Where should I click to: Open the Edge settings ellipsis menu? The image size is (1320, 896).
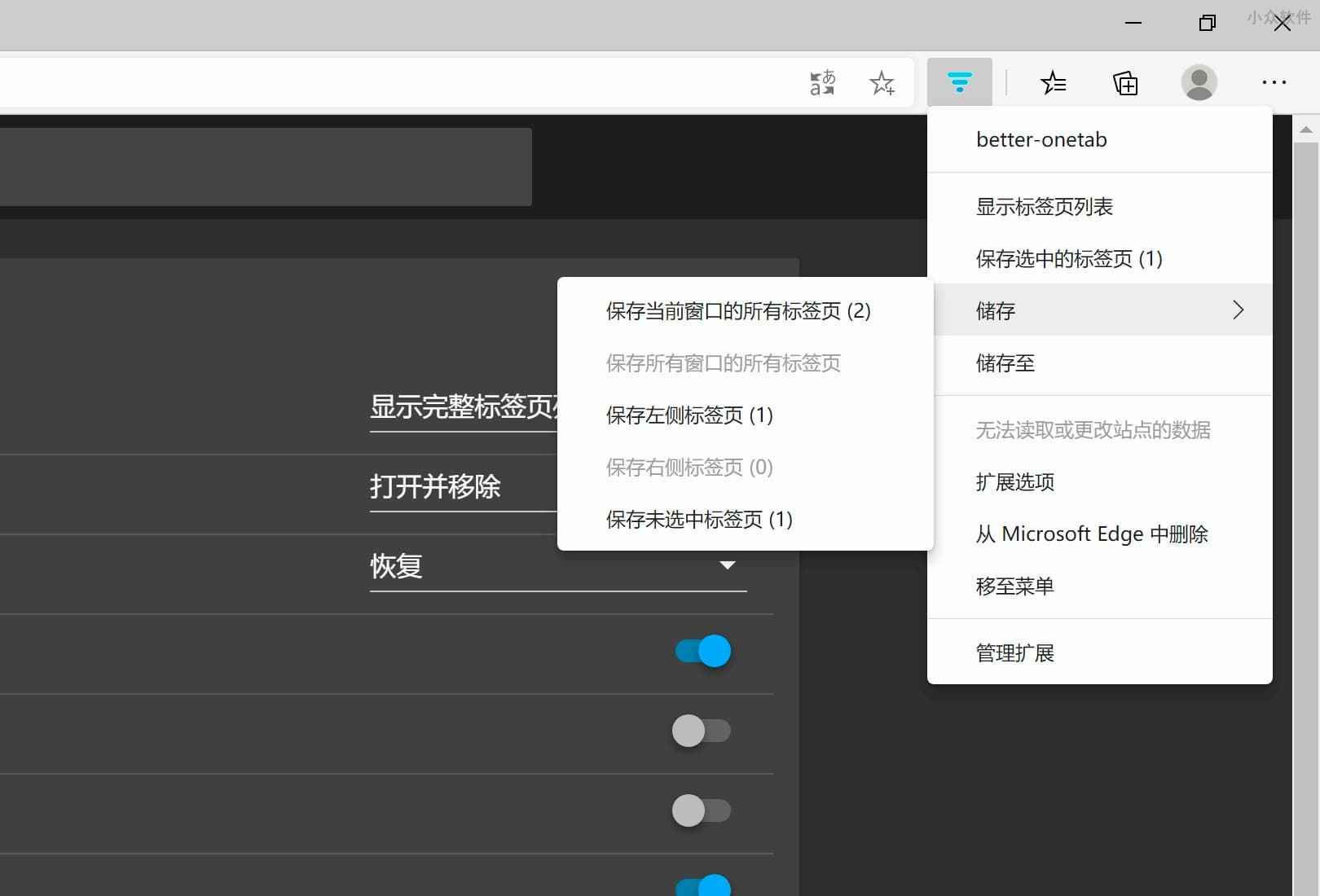(1274, 82)
